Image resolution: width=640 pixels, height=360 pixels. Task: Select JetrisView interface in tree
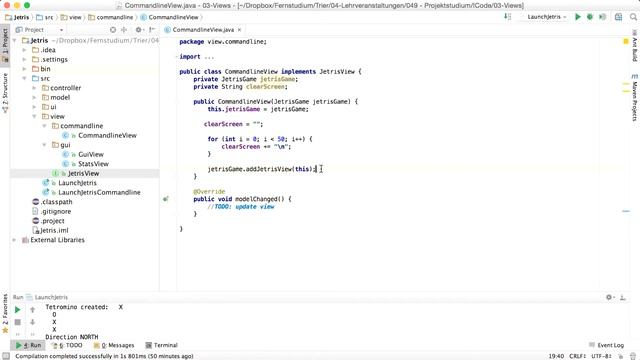point(83,173)
